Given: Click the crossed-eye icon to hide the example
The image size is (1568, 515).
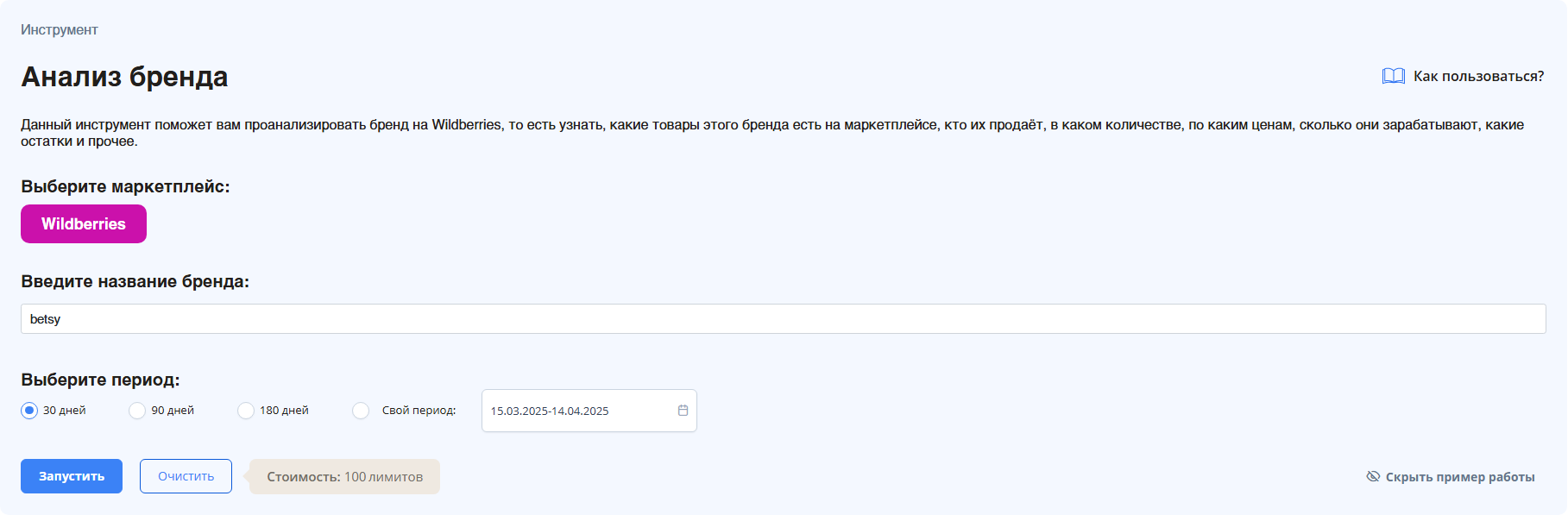Looking at the screenshot, I should pyautogui.click(x=1373, y=476).
